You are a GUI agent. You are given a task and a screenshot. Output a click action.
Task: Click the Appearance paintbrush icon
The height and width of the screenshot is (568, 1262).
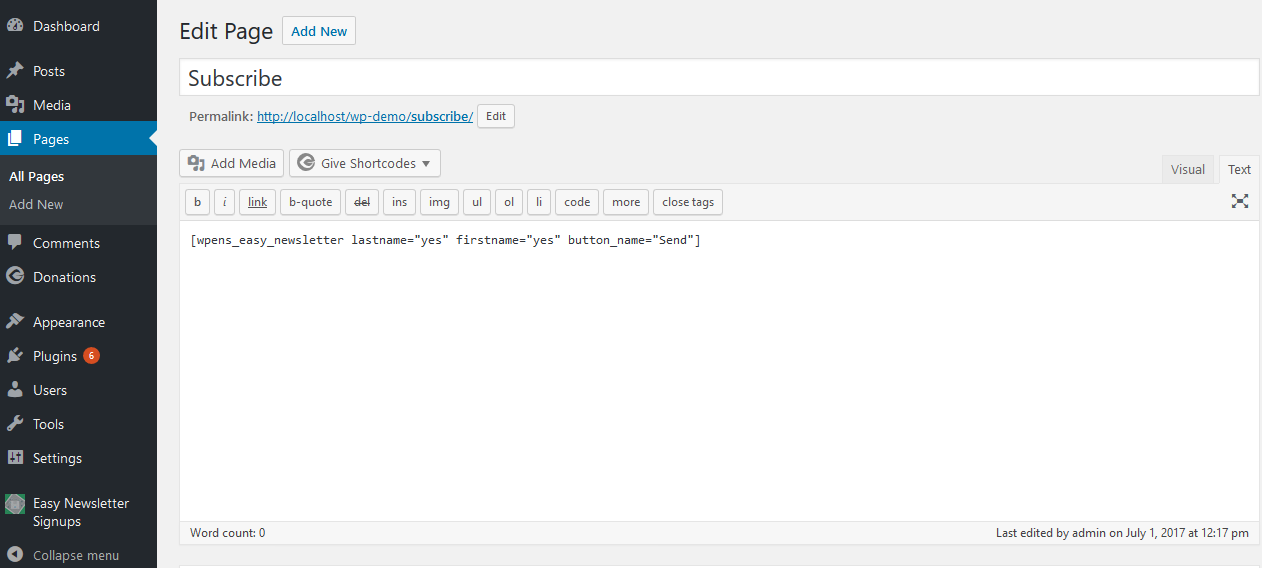tap(15, 322)
